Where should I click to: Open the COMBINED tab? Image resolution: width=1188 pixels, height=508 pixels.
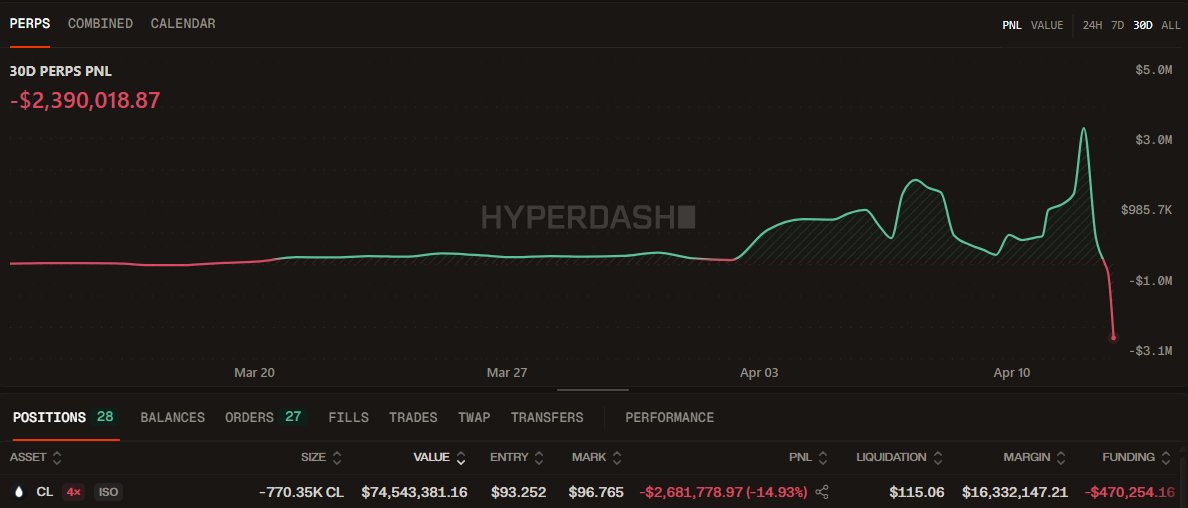pos(100,24)
